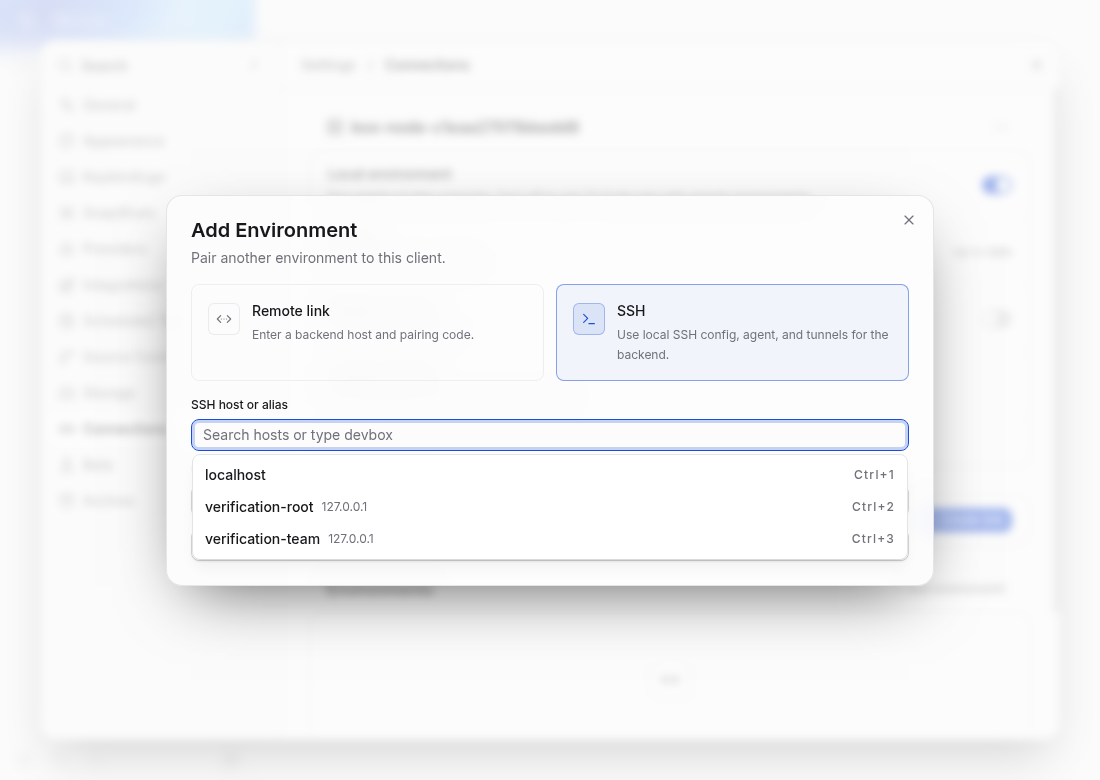Click the Ctrl+3 shortcut label
The height and width of the screenshot is (780, 1100).
point(873,539)
